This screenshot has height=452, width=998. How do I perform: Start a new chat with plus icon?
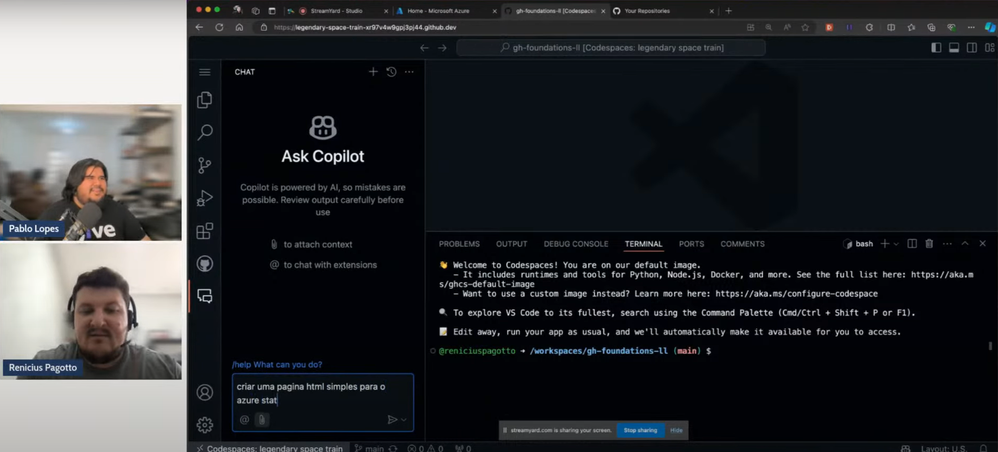tap(373, 72)
